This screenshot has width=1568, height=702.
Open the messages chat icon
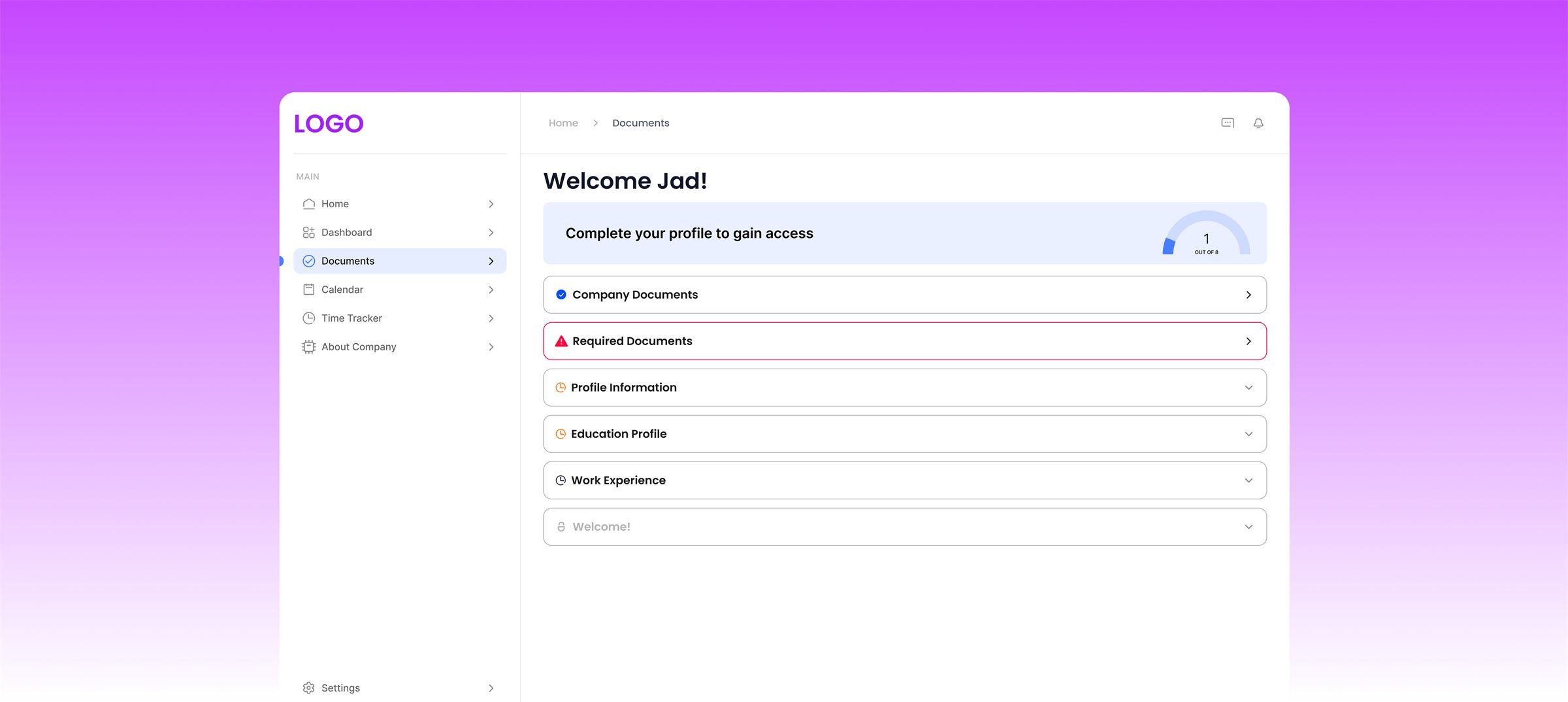pyautogui.click(x=1228, y=123)
